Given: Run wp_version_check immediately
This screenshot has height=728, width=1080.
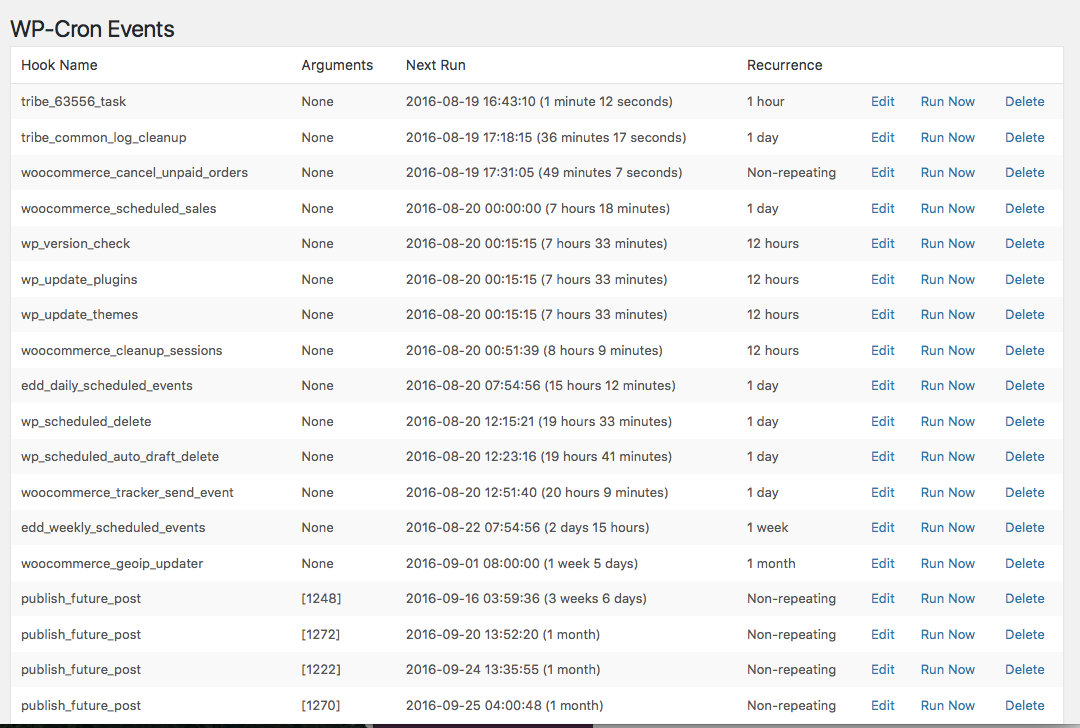Looking at the screenshot, I should coord(947,244).
